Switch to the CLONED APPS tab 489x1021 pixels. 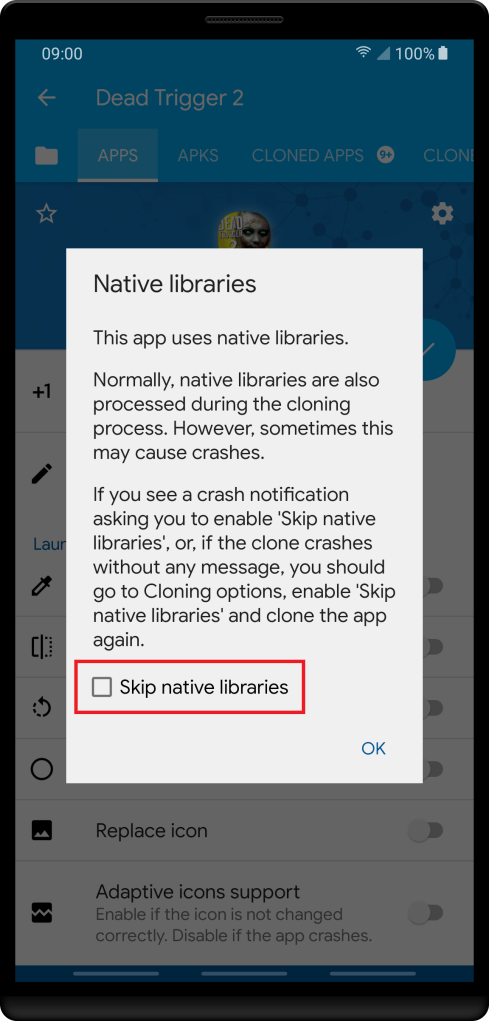pos(307,156)
